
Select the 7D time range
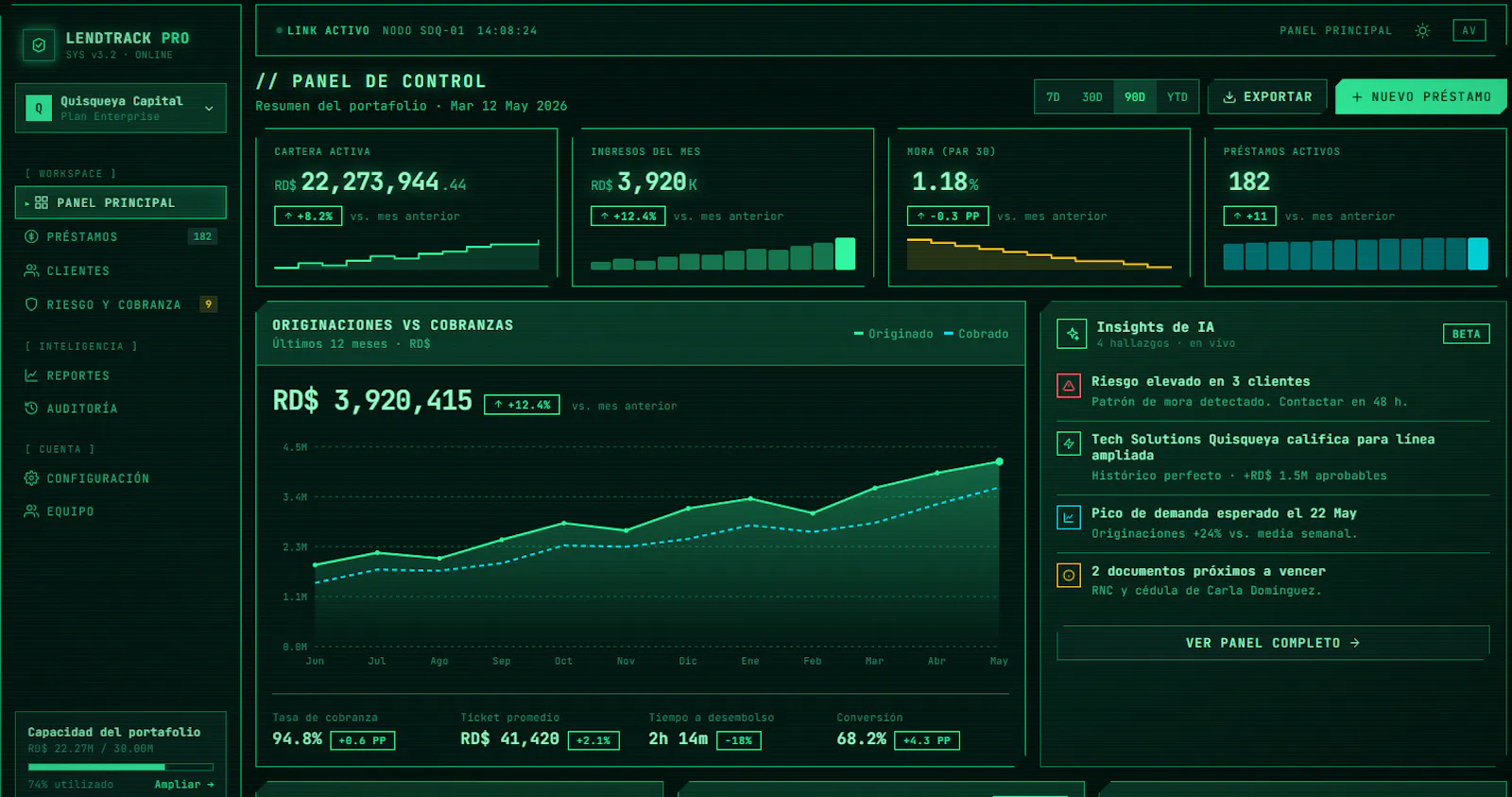pos(1053,97)
